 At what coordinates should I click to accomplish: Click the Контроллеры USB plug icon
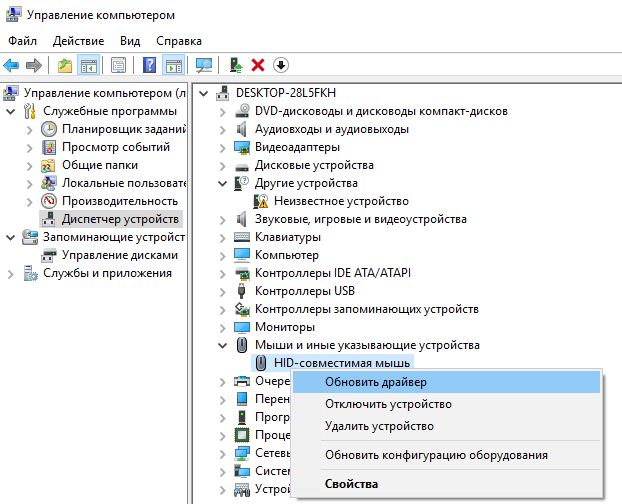coord(242,291)
